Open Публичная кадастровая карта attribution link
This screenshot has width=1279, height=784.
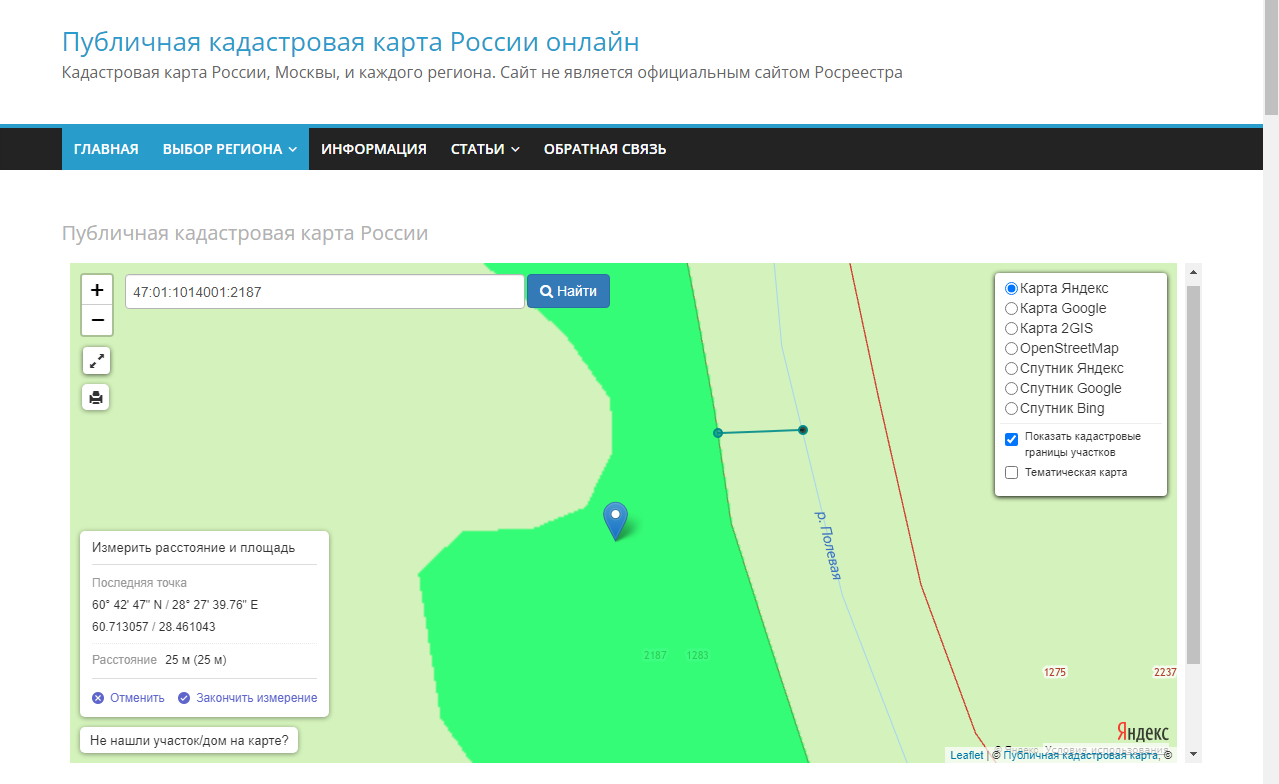tap(1083, 755)
